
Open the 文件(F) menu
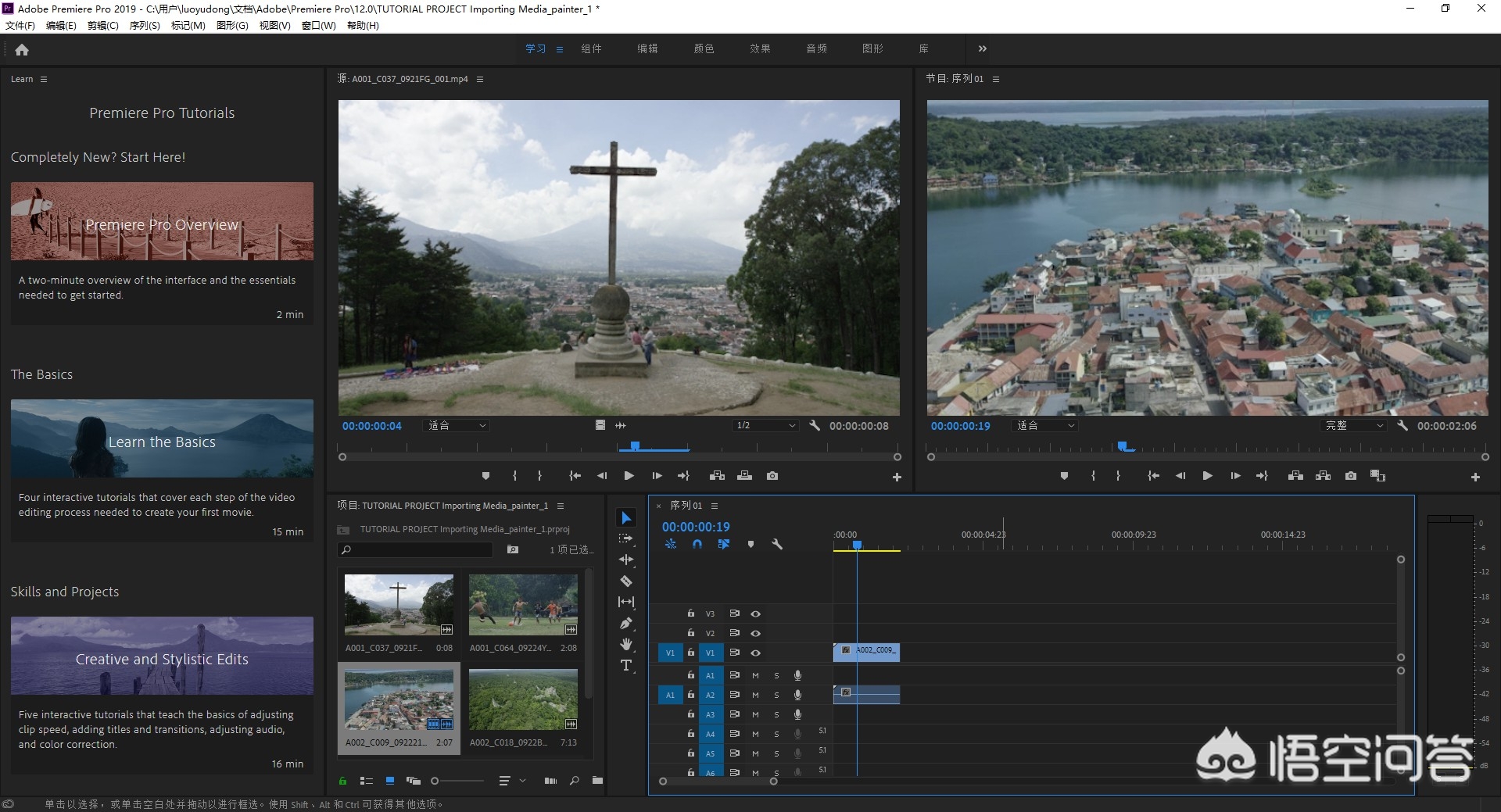click(20, 25)
